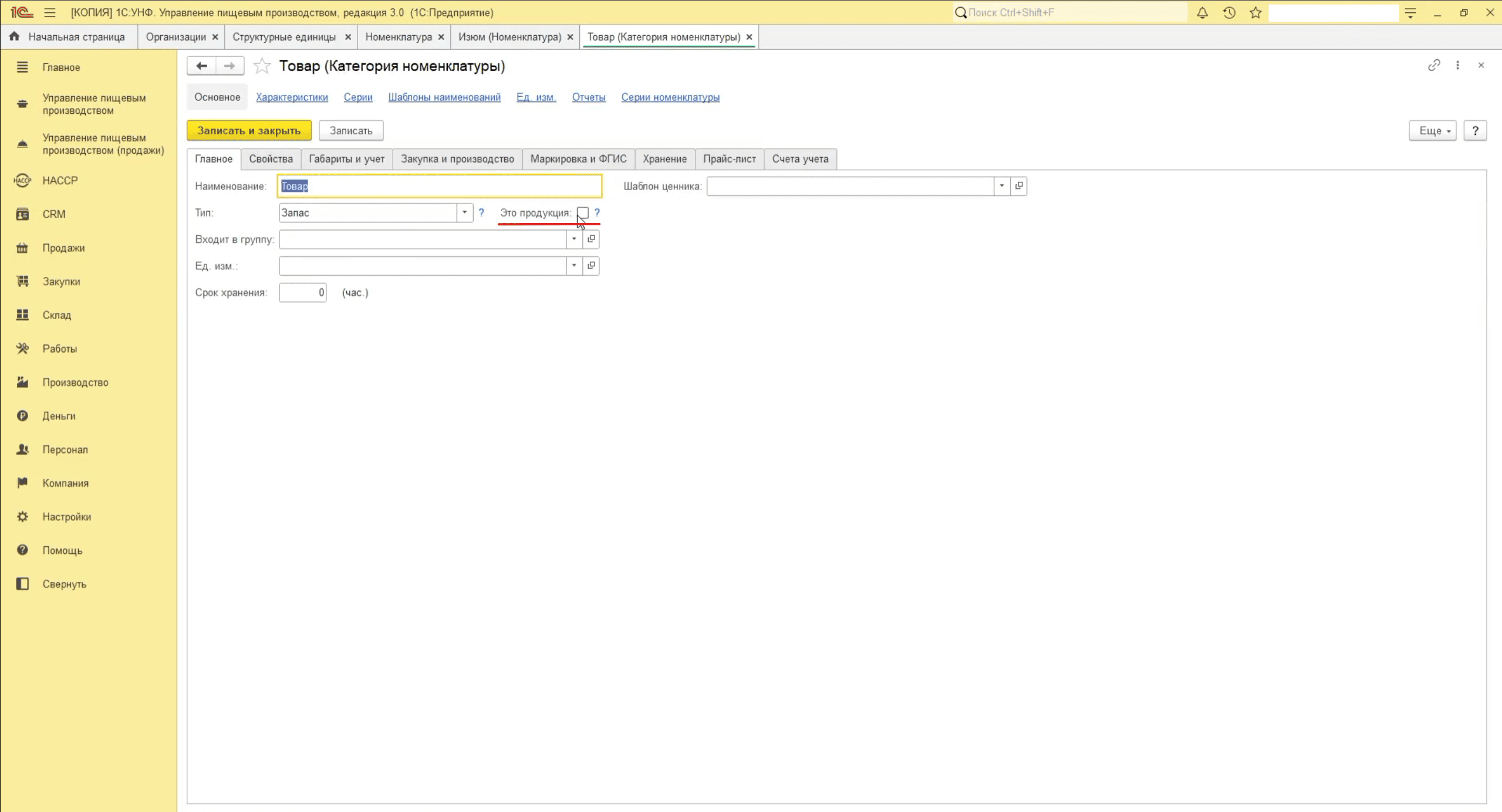Open Характеристики link
Image resolution: width=1502 pixels, height=812 pixels.
click(x=292, y=97)
